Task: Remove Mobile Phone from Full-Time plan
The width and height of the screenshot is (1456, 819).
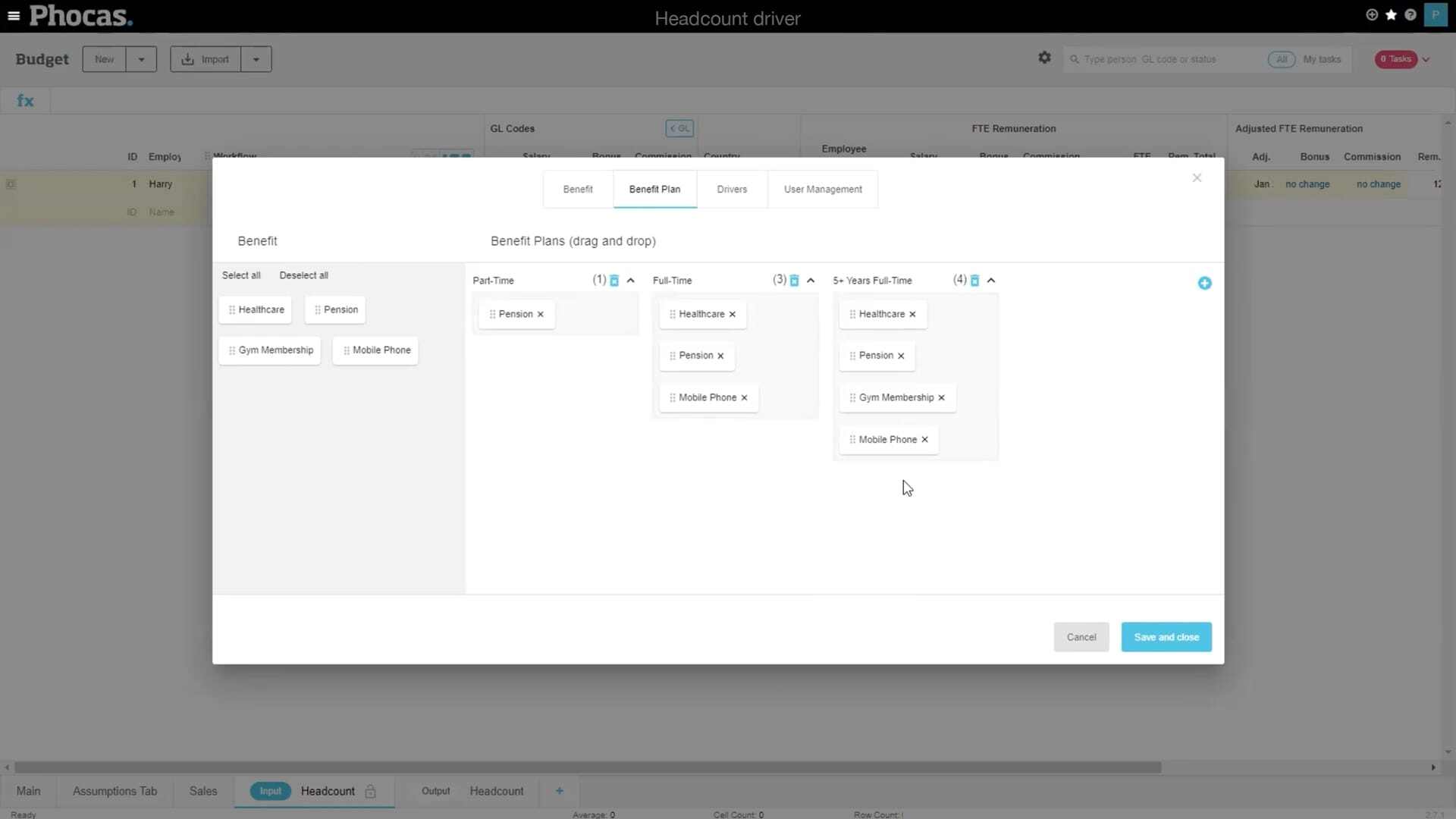Action: pos(744,397)
